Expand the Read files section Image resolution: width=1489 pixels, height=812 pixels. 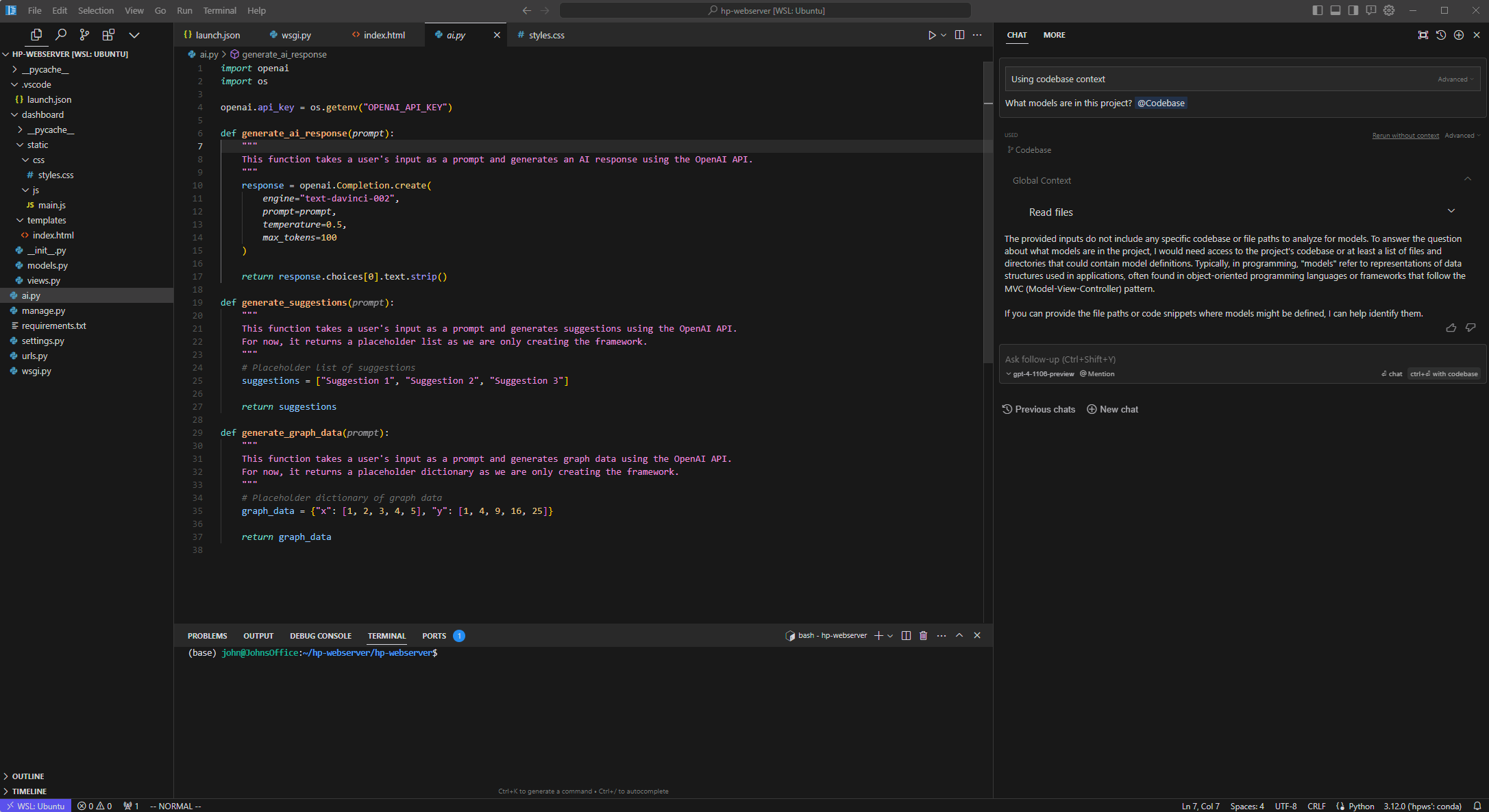[1451, 211]
